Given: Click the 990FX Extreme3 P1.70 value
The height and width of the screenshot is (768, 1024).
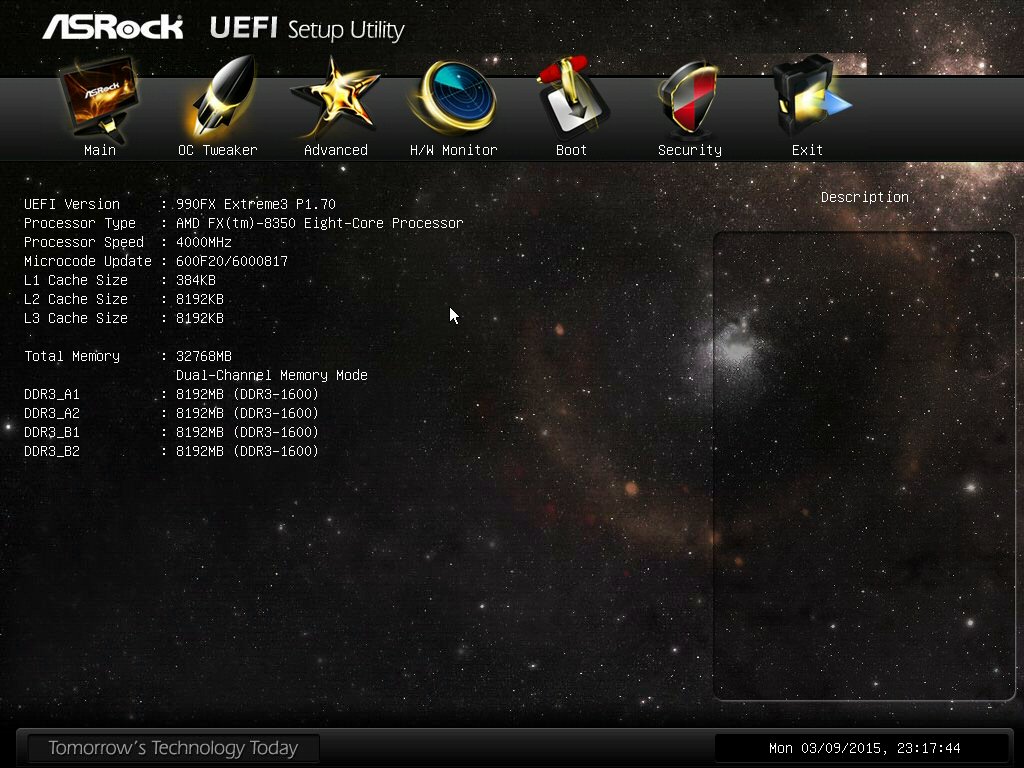Looking at the screenshot, I should [256, 204].
